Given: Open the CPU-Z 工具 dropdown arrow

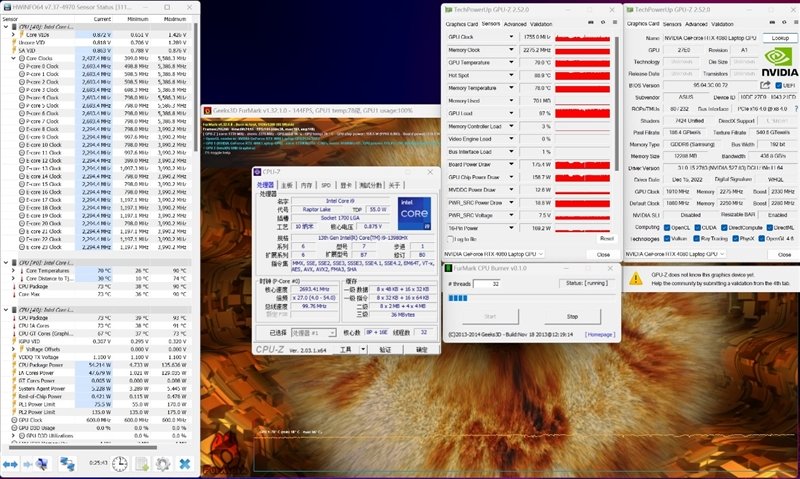Looking at the screenshot, I should click(363, 349).
